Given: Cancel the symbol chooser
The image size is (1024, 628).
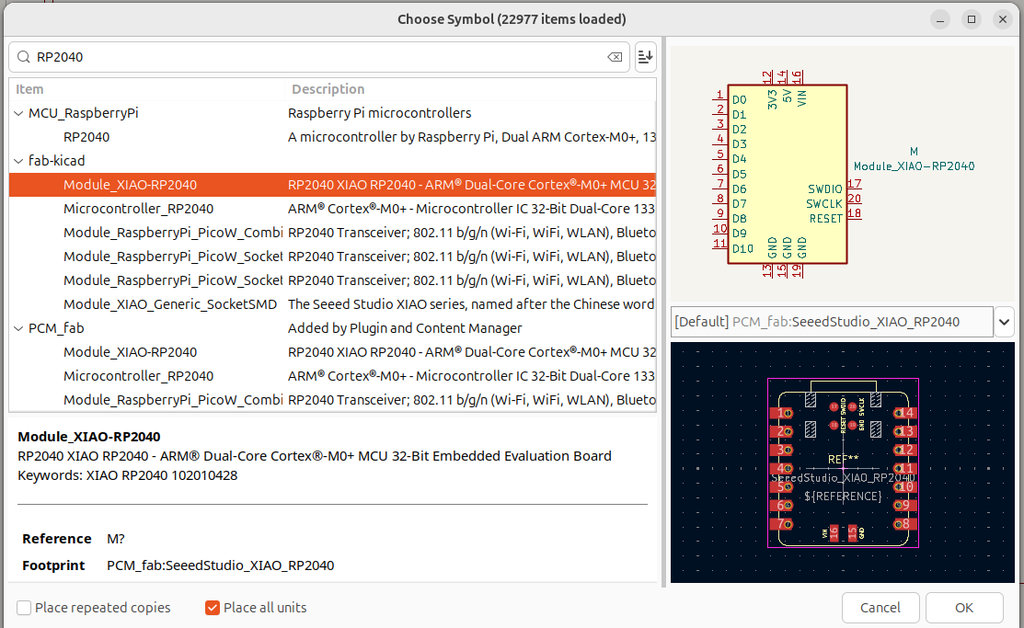Looking at the screenshot, I should [x=880, y=608].
